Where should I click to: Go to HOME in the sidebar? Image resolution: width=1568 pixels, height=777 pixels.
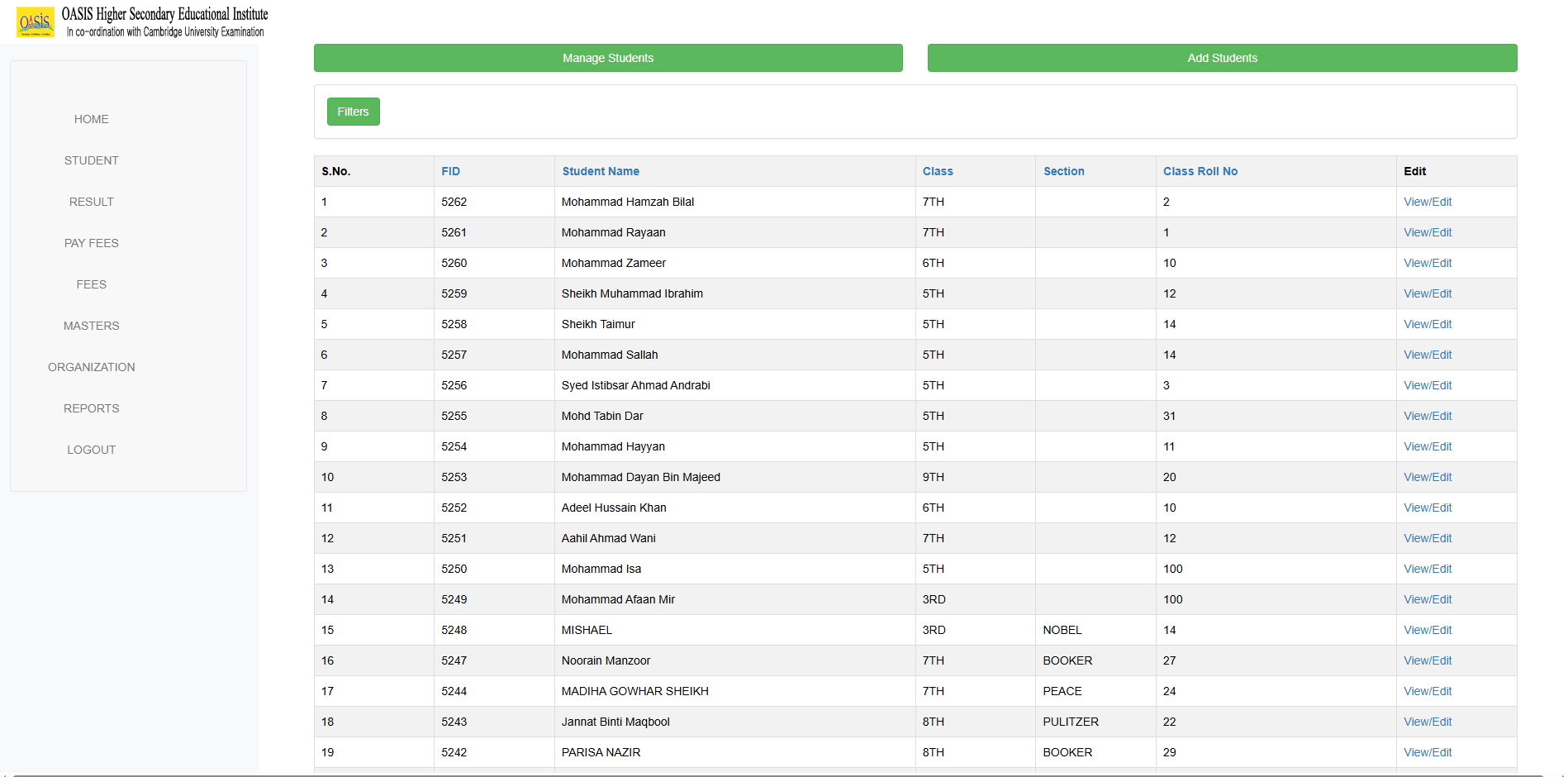point(91,119)
